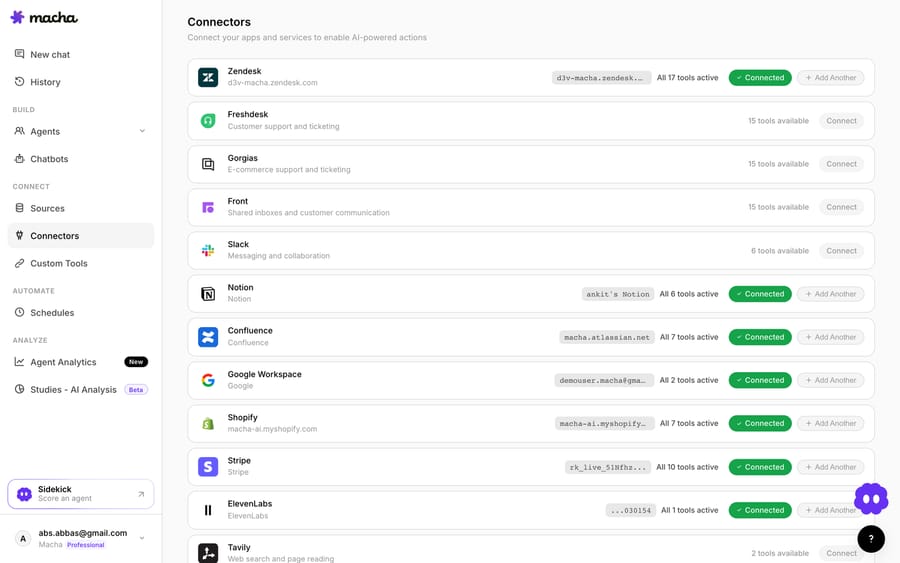Expand the account menu chevron
900x563 pixels.
pyautogui.click(x=142, y=538)
